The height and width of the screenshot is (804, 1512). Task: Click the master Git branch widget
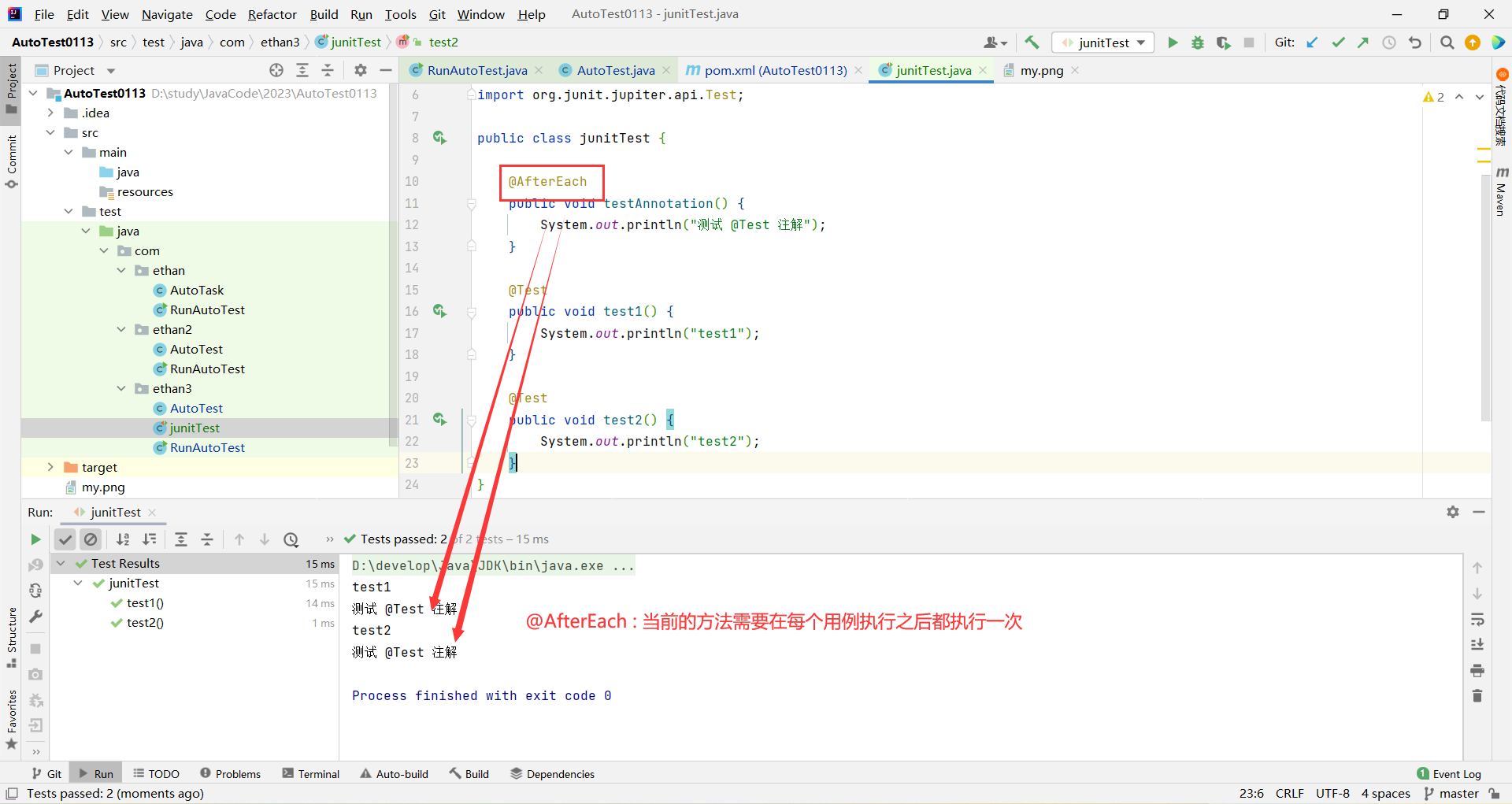coord(1451,793)
